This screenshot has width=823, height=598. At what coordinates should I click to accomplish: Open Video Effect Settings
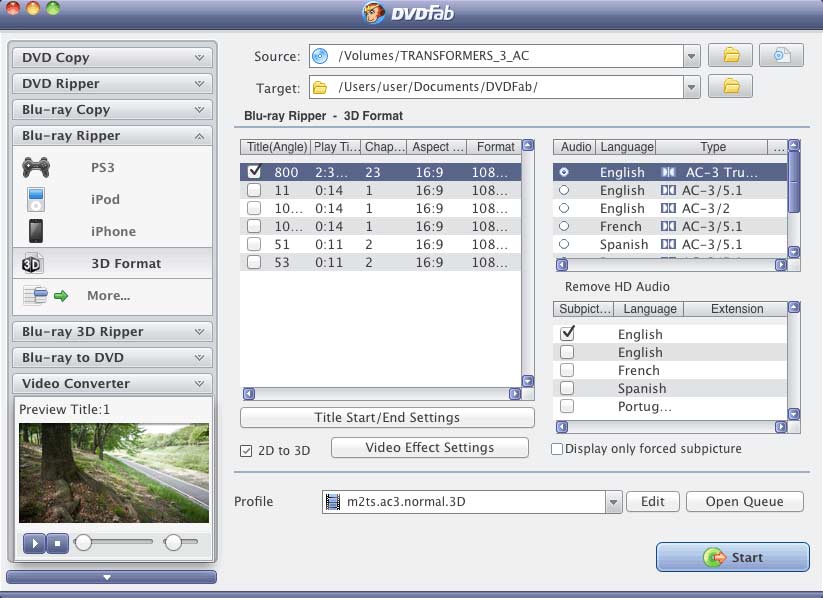pos(429,447)
